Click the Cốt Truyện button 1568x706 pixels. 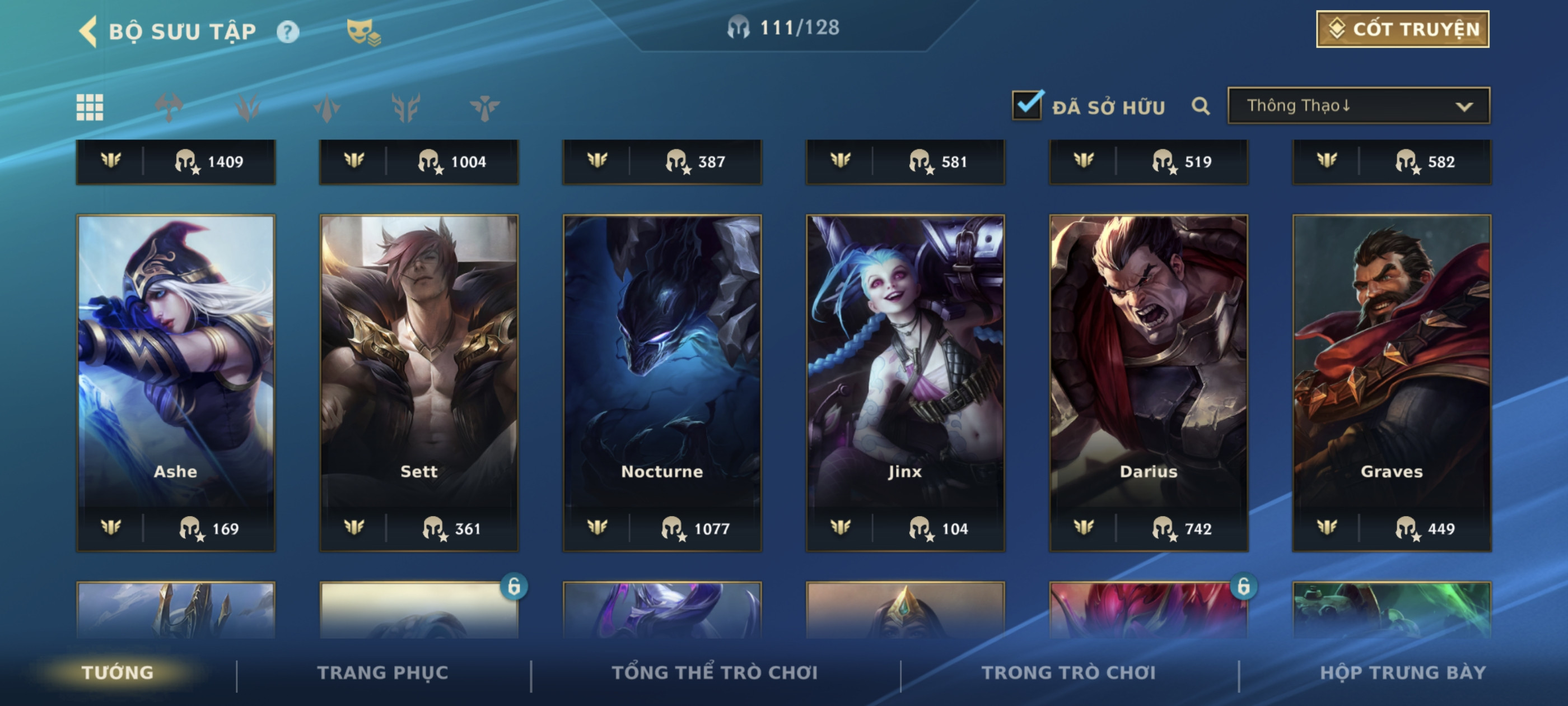pyautogui.click(x=1402, y=29)
